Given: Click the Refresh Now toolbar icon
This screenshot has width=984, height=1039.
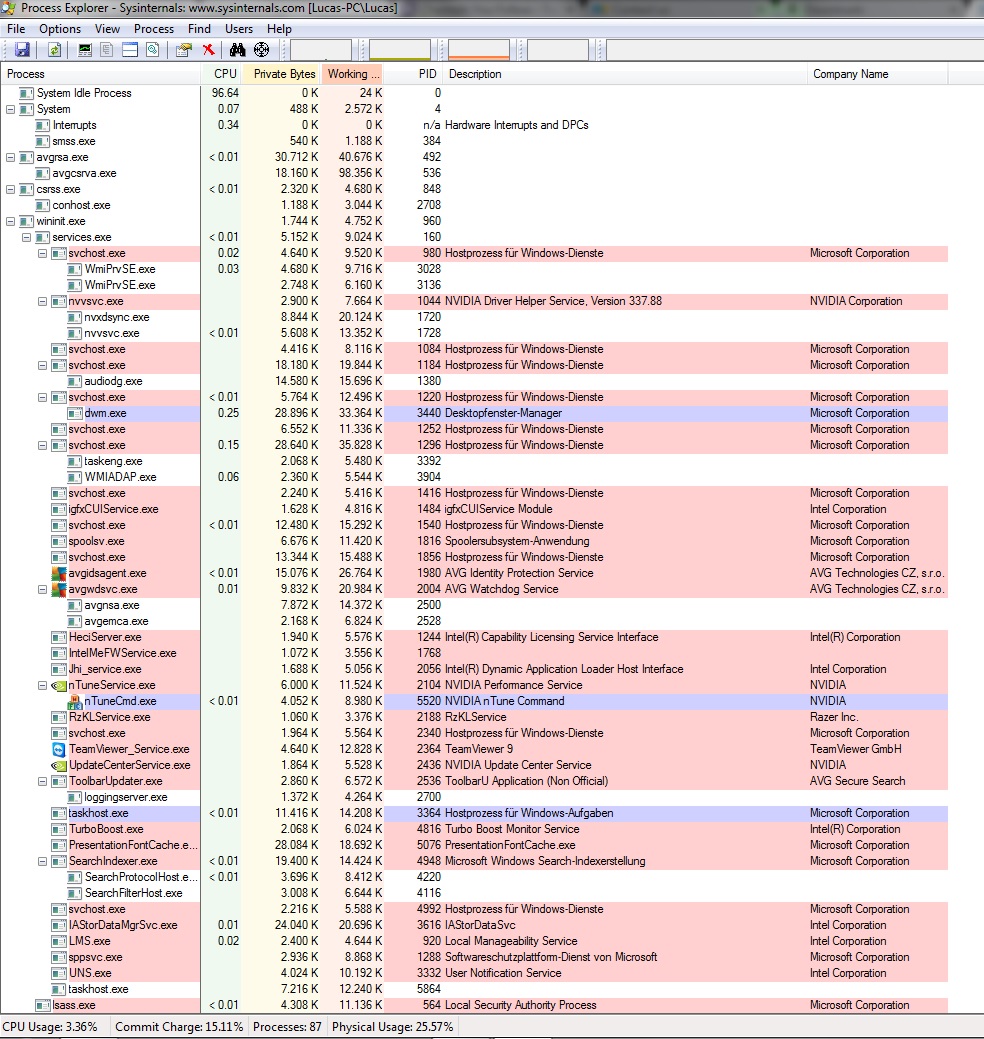Looking at the screenshot, I should tap(54, 50).
